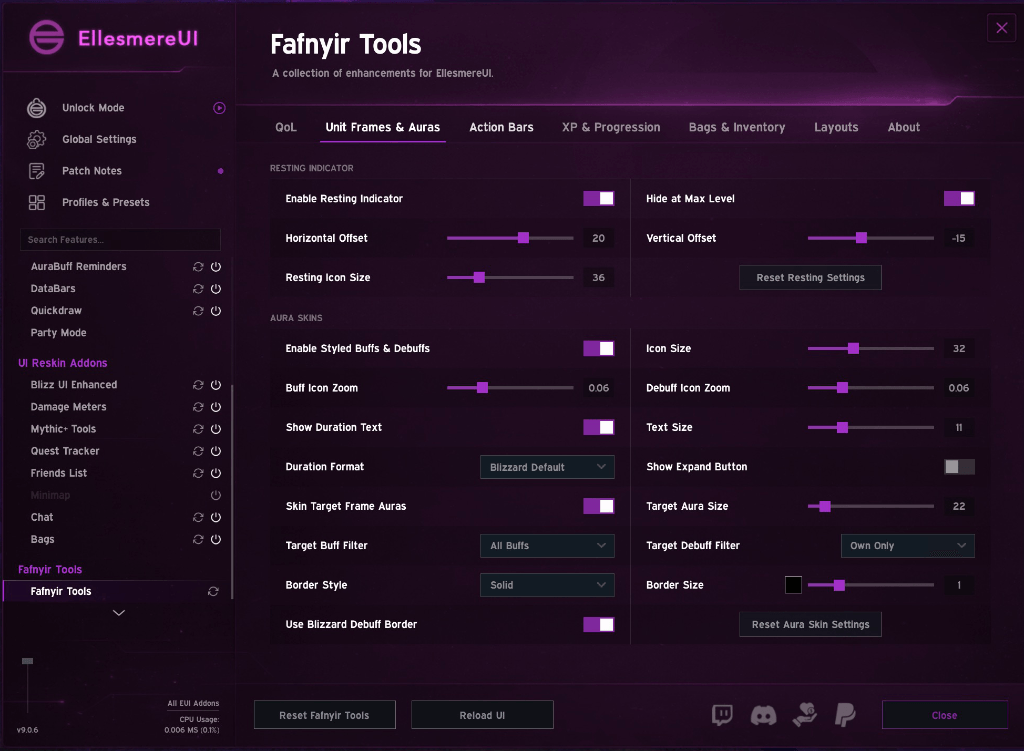The image size is (1024, 751).
Task: Select the Unit Frames & Auras tab
Action: click(x=383, y=127)
